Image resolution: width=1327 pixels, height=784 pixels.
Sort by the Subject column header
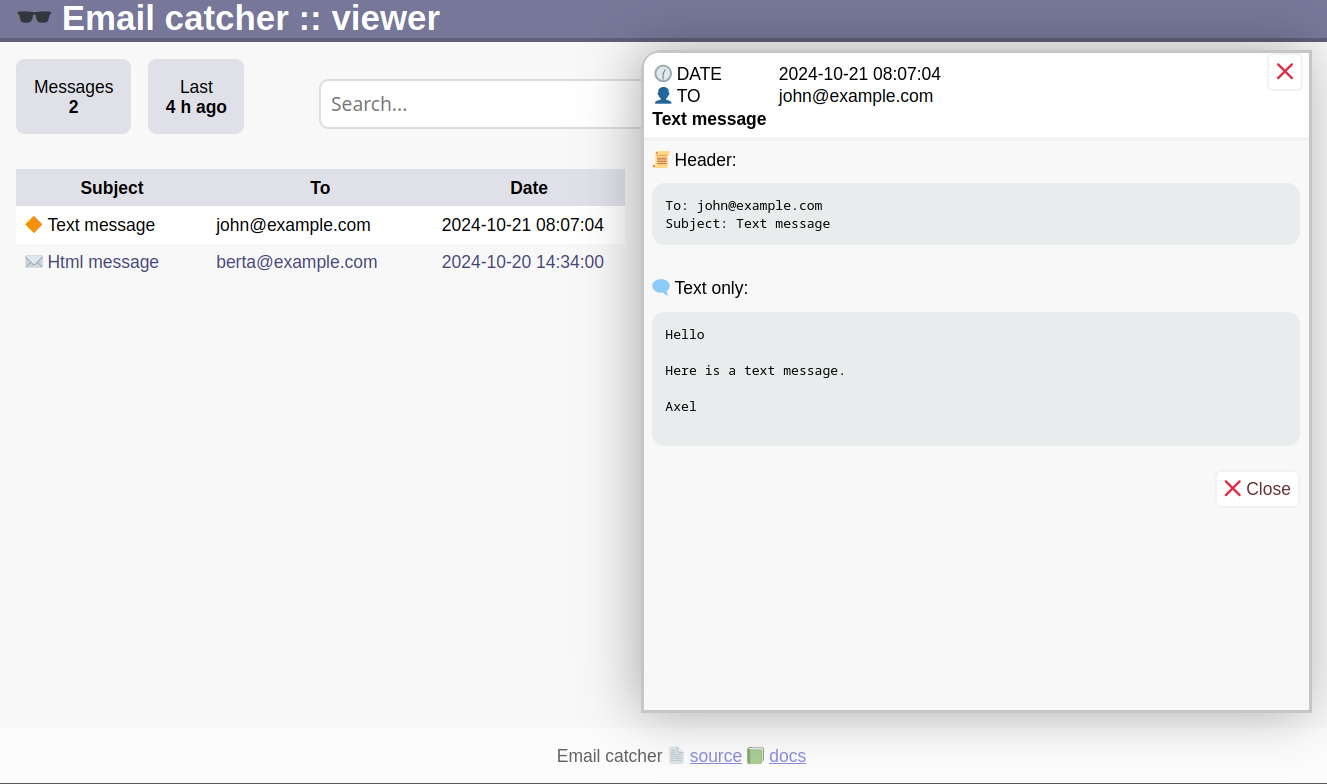click(112, 188)
